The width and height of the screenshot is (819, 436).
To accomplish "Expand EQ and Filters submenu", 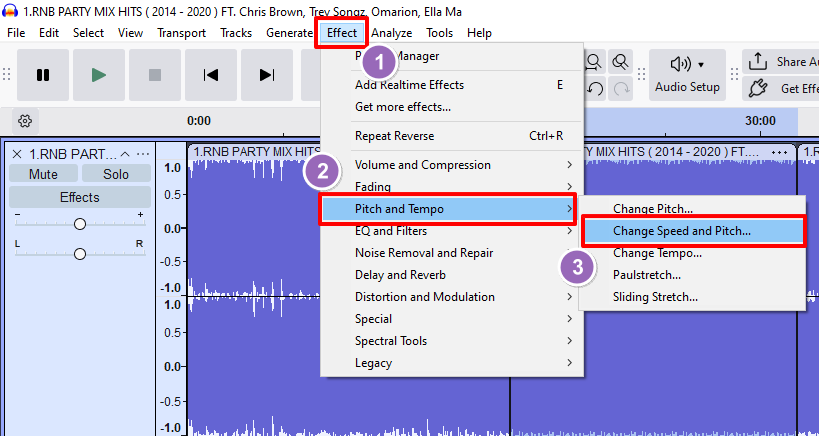I will coord(451,231).
